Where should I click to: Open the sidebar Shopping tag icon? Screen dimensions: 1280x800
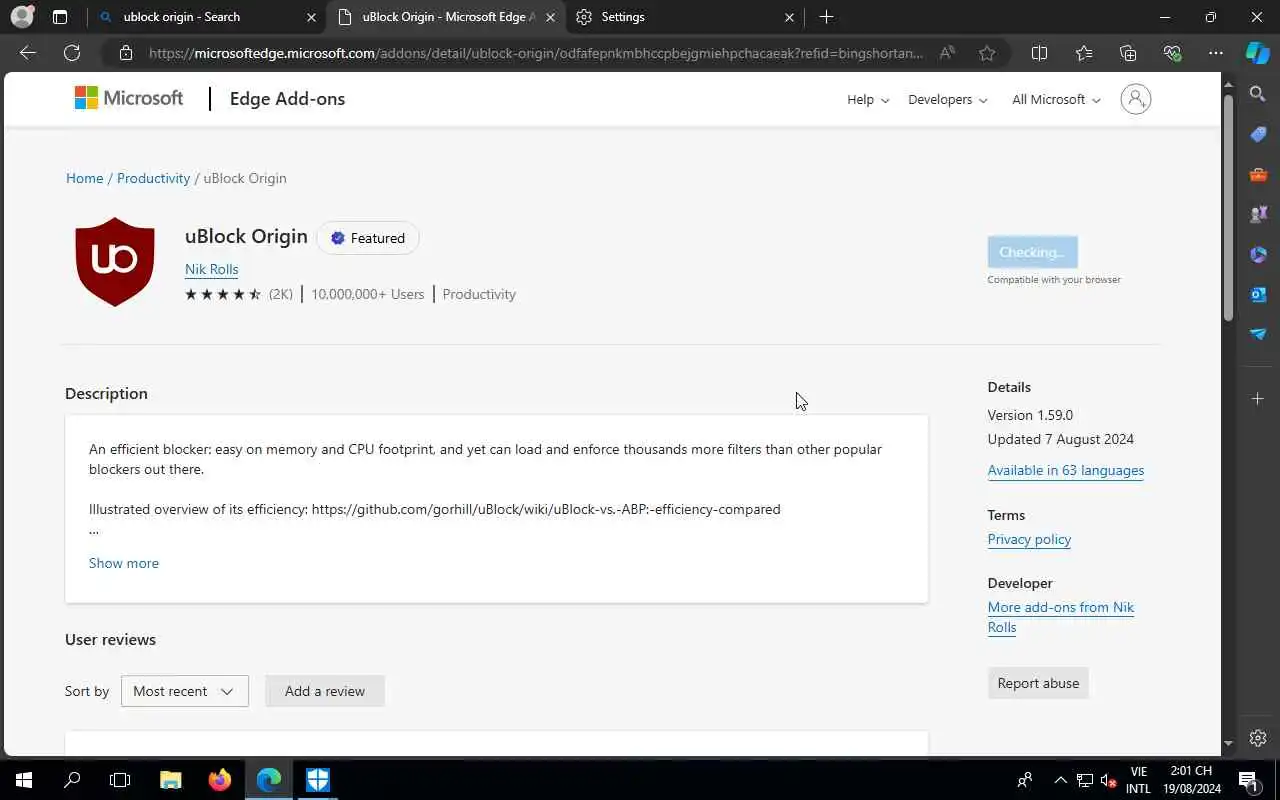pos(1258,134)
